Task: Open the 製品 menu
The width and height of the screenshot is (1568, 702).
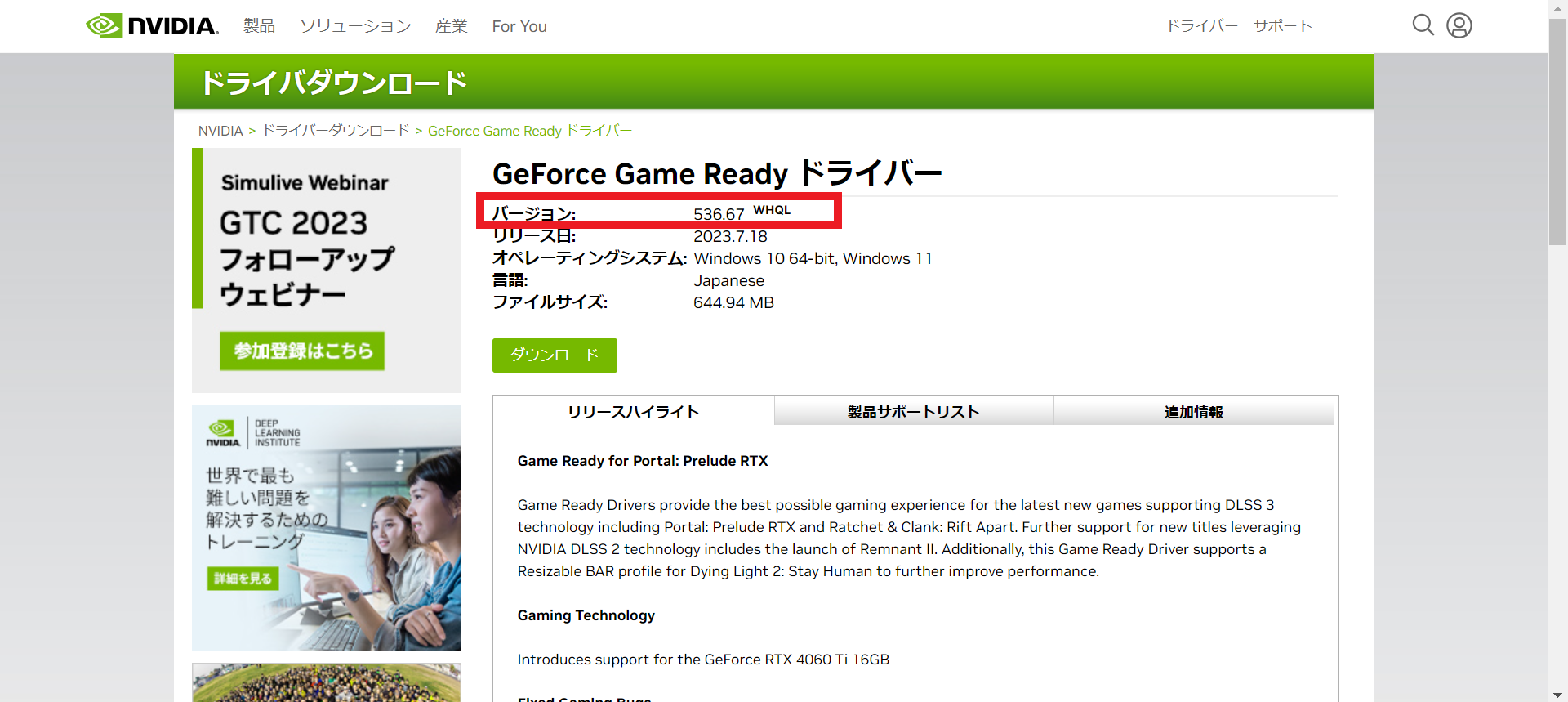Action: click(259, 26)
